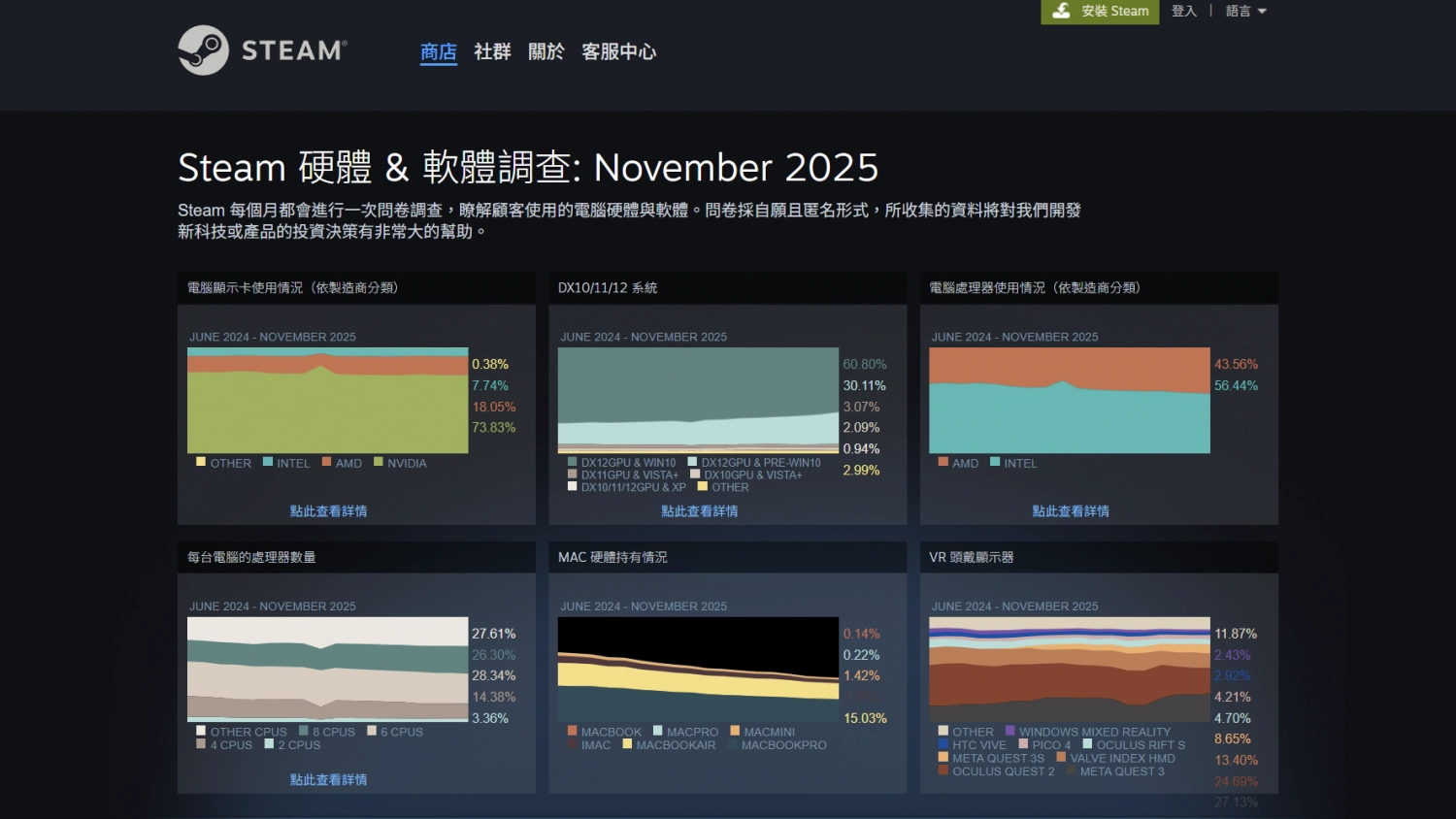Viewport: 1456px width, 819px height.
Task: Click the 8 CPUS legend swatch
Action: click(304, 731)
